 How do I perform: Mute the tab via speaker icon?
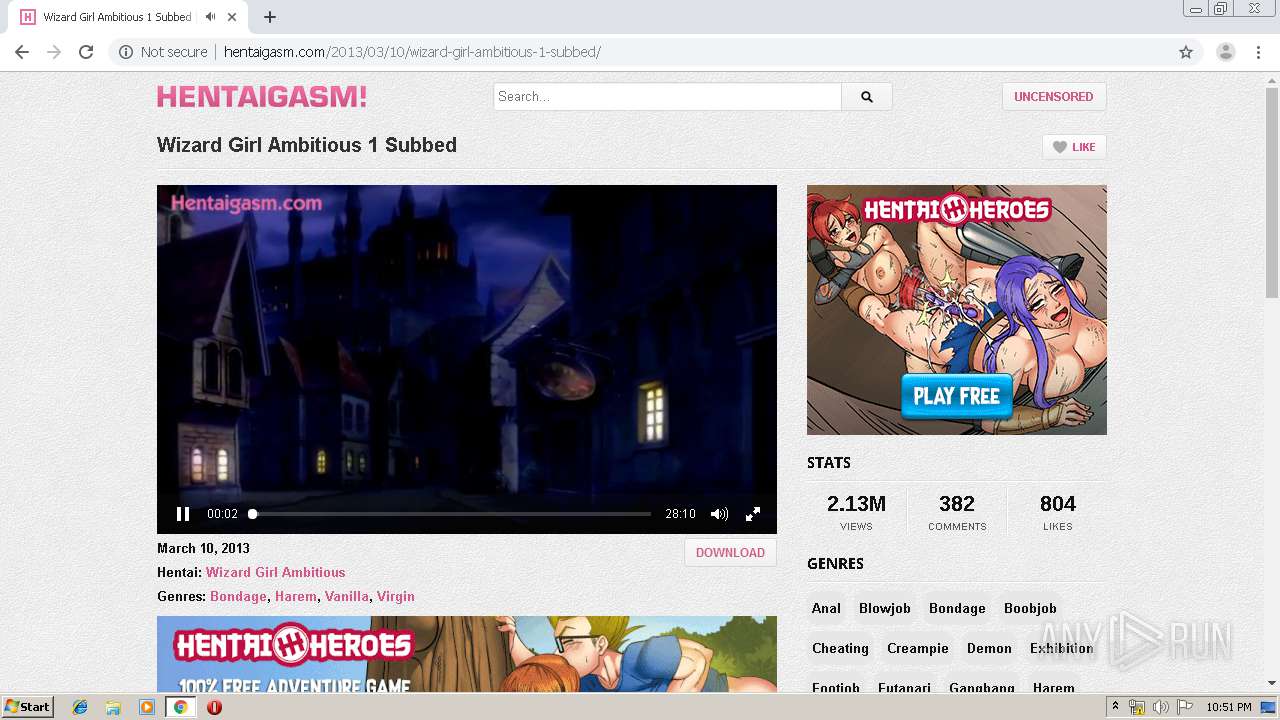tap(210, 17)
